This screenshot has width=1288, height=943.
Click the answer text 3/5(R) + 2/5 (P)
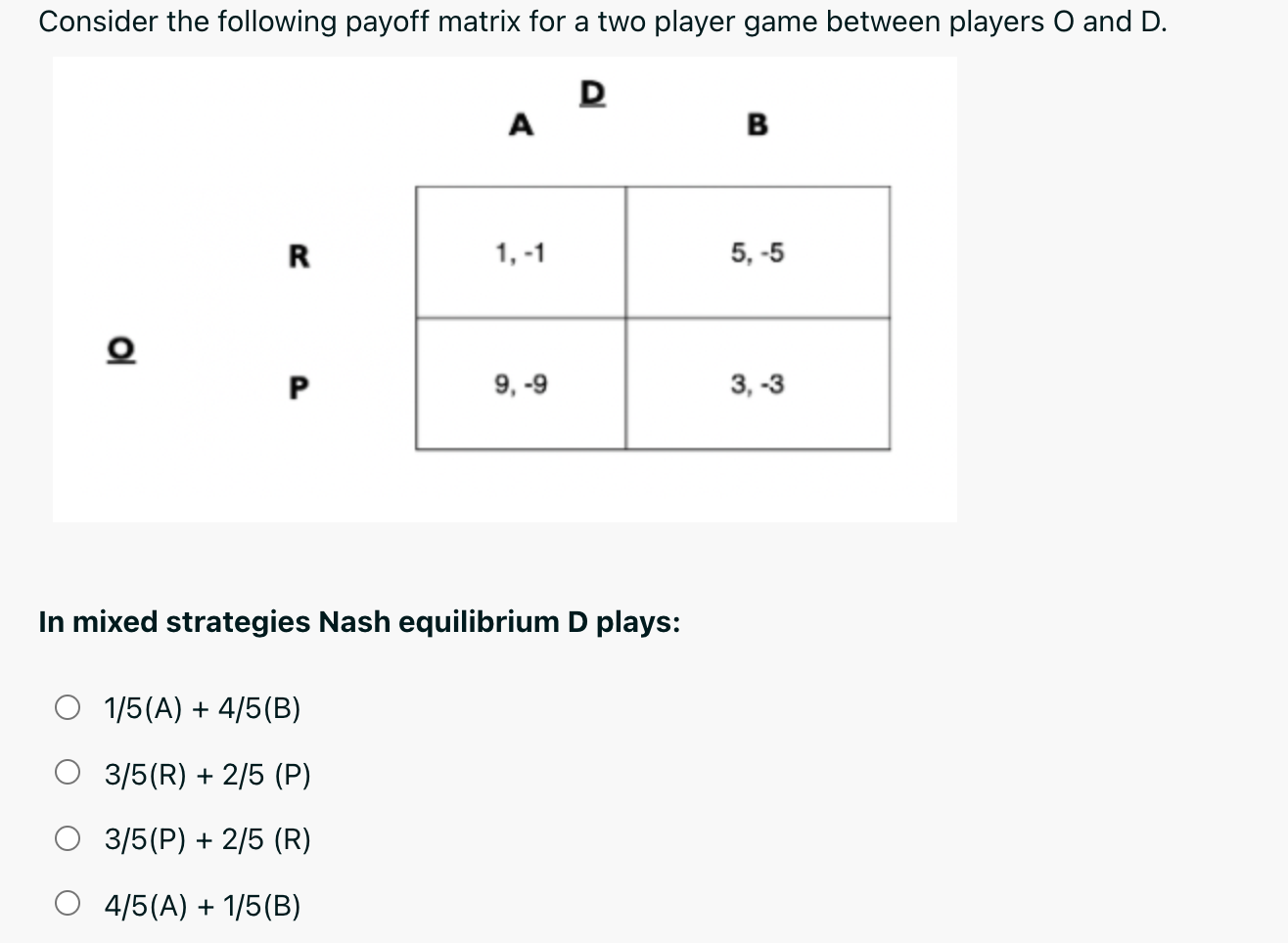[x=206, y=773]
